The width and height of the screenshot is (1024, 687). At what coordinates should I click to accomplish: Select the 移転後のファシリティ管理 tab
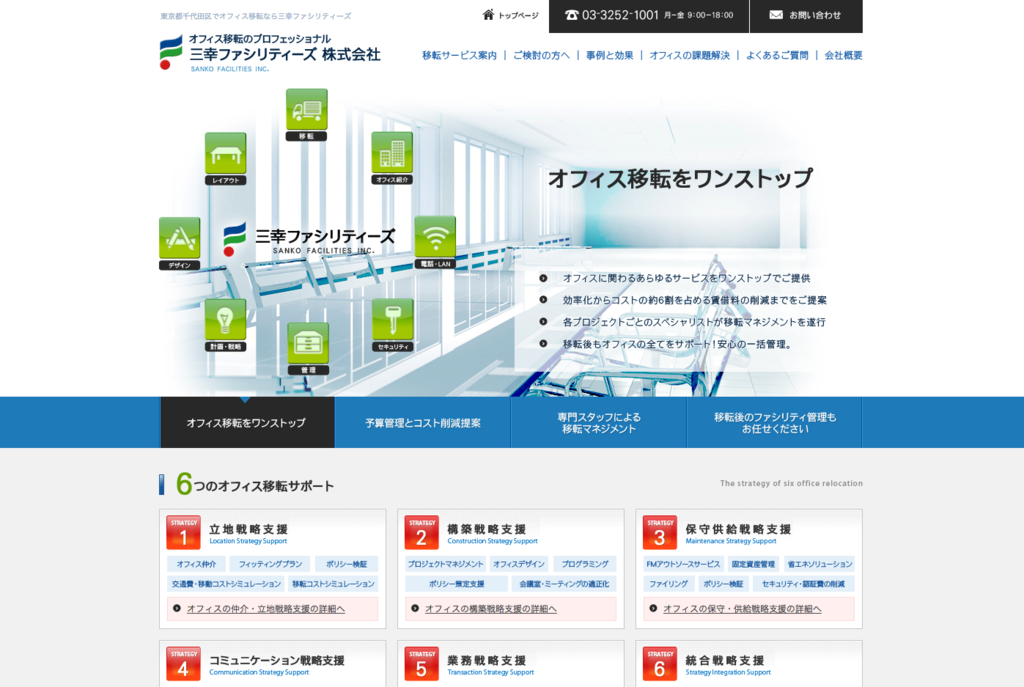[775, 423]
